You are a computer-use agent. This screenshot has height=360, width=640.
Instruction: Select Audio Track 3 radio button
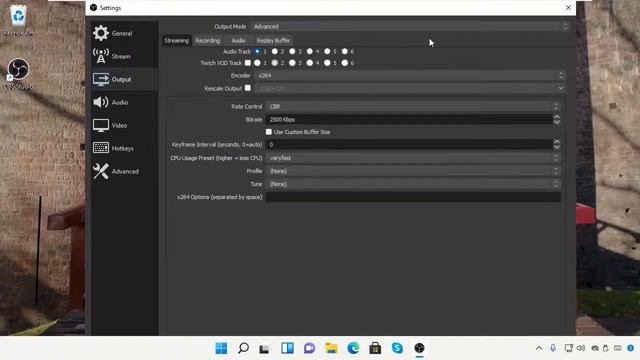point(292,51)
